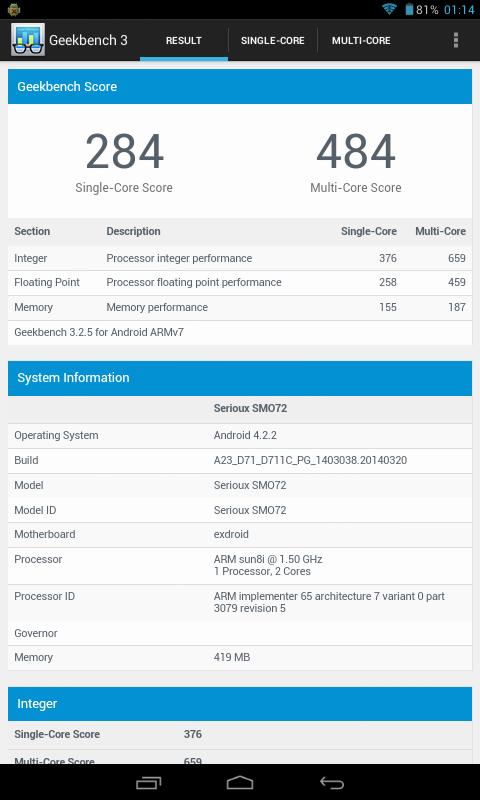Tap Integer in the score table's Section column
Viewport: 480px width, 800px height.
tap(31, 258)
